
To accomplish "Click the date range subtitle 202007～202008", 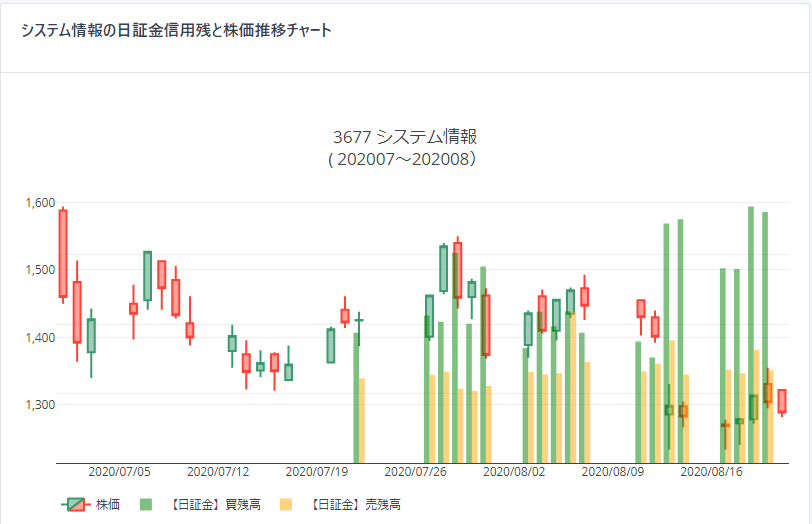I will pos(405,159).
